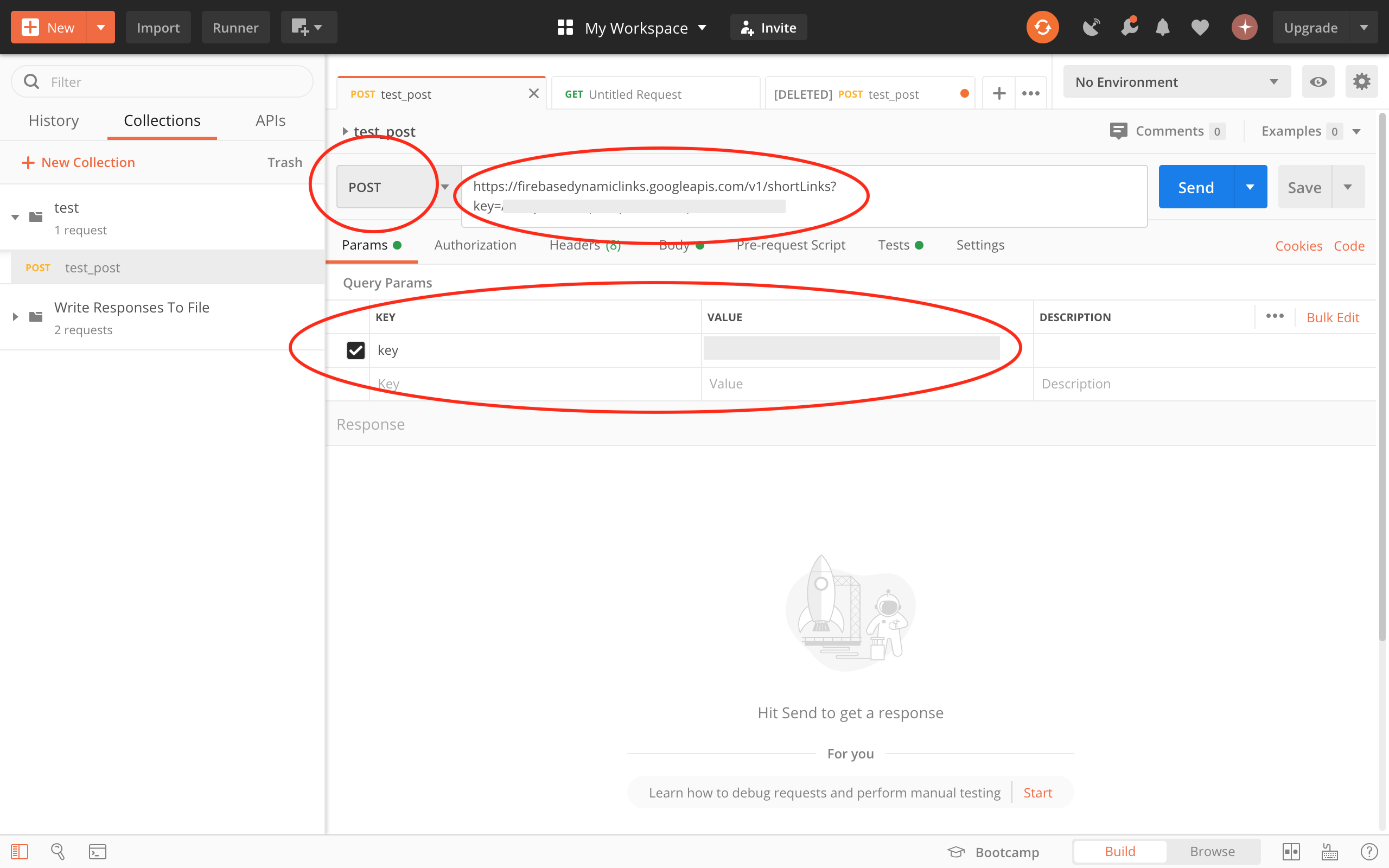Viewport: 1389px width, 868px height.
Task: Uncheck the key query param checkbox
Action: click(355, 350)
